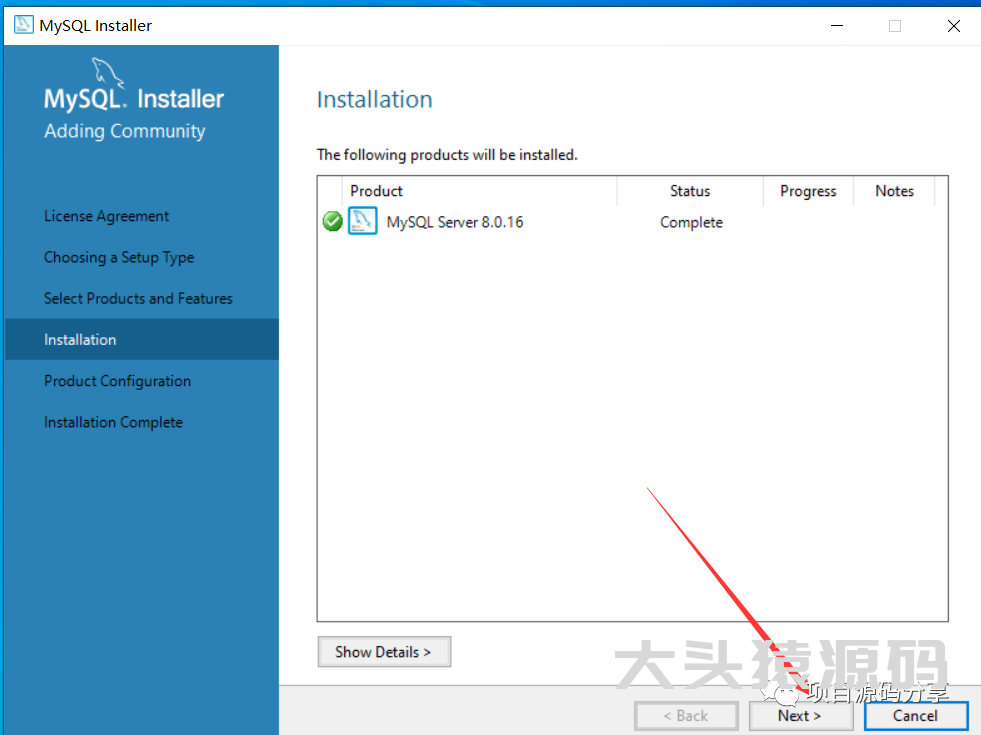Sort by the Status column header
This screenshot has height=735, width=981.
(x=690, y=191)
